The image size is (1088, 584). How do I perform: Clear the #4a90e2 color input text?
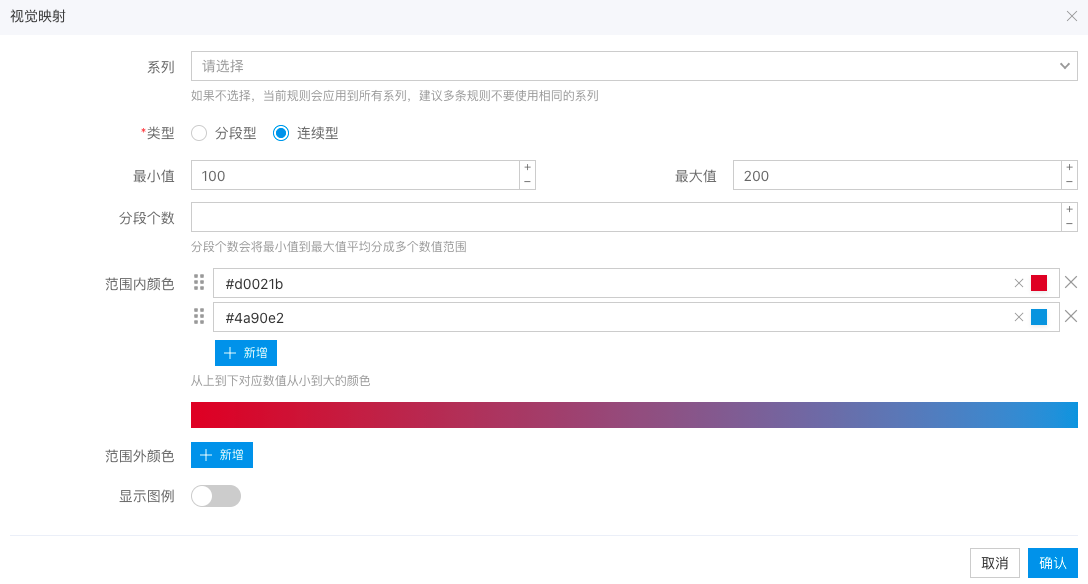1019,317
